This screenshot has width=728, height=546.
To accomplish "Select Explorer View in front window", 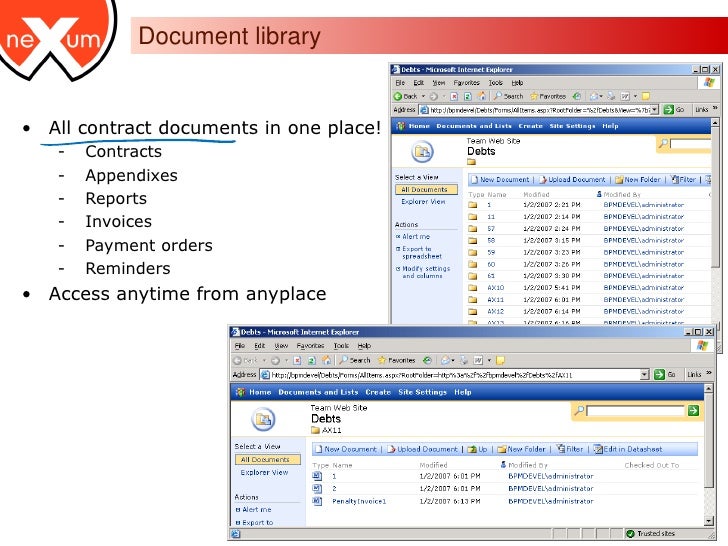I will 264,473.
